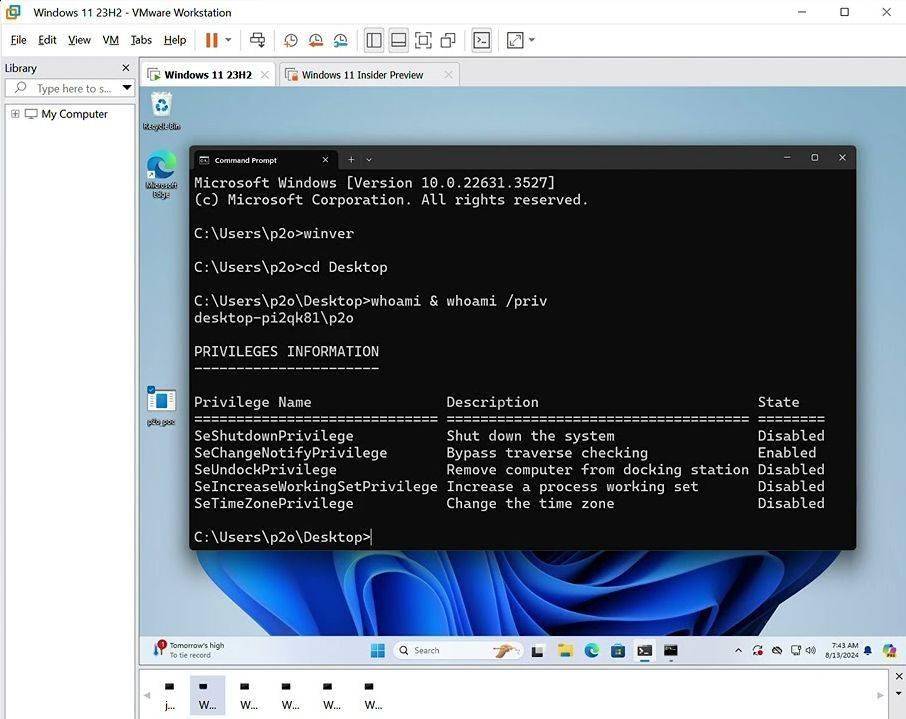Open the Edit menu

pos(47,40)
